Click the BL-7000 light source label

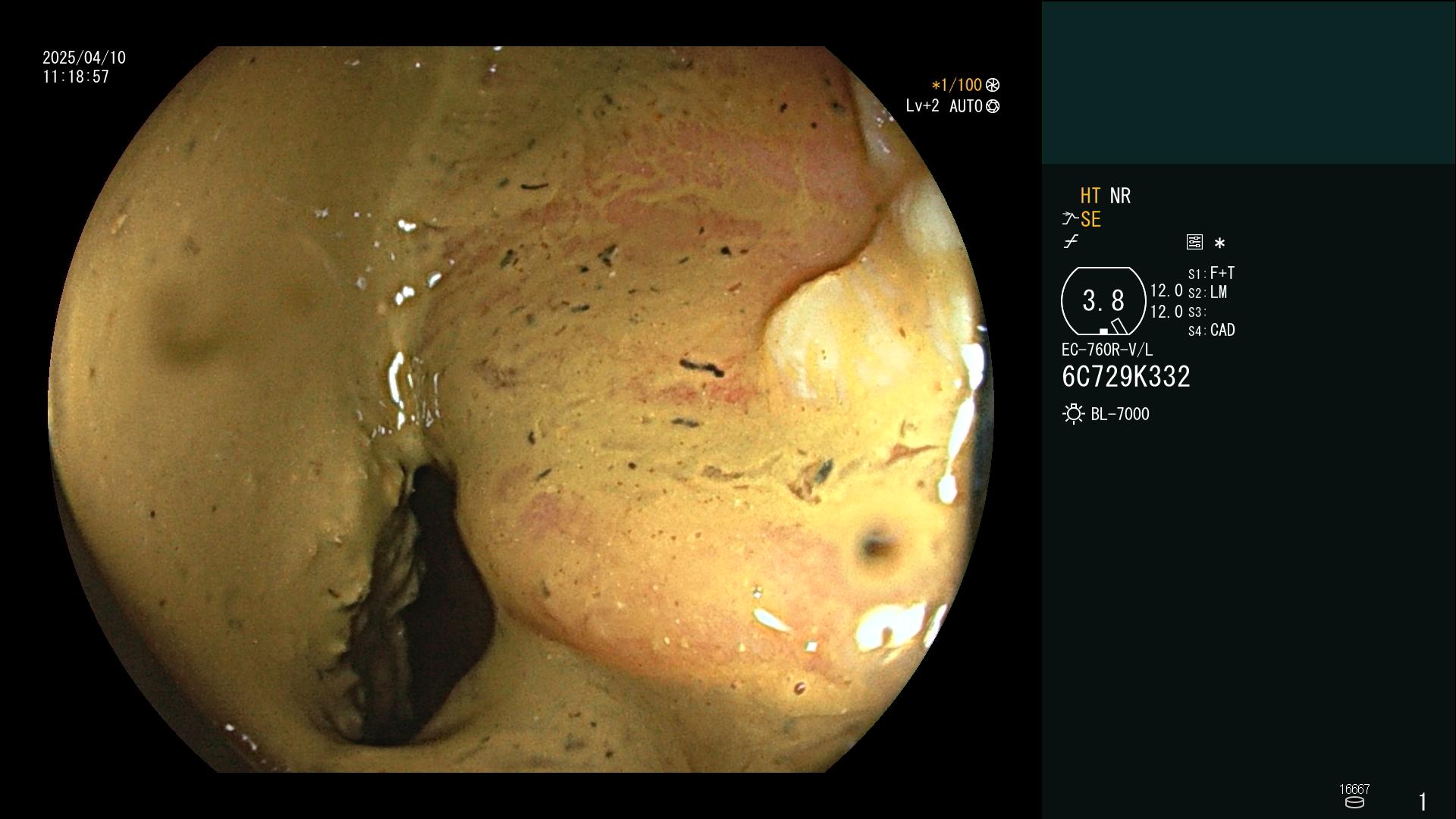pyautogui.click(x=1120, y=414)
